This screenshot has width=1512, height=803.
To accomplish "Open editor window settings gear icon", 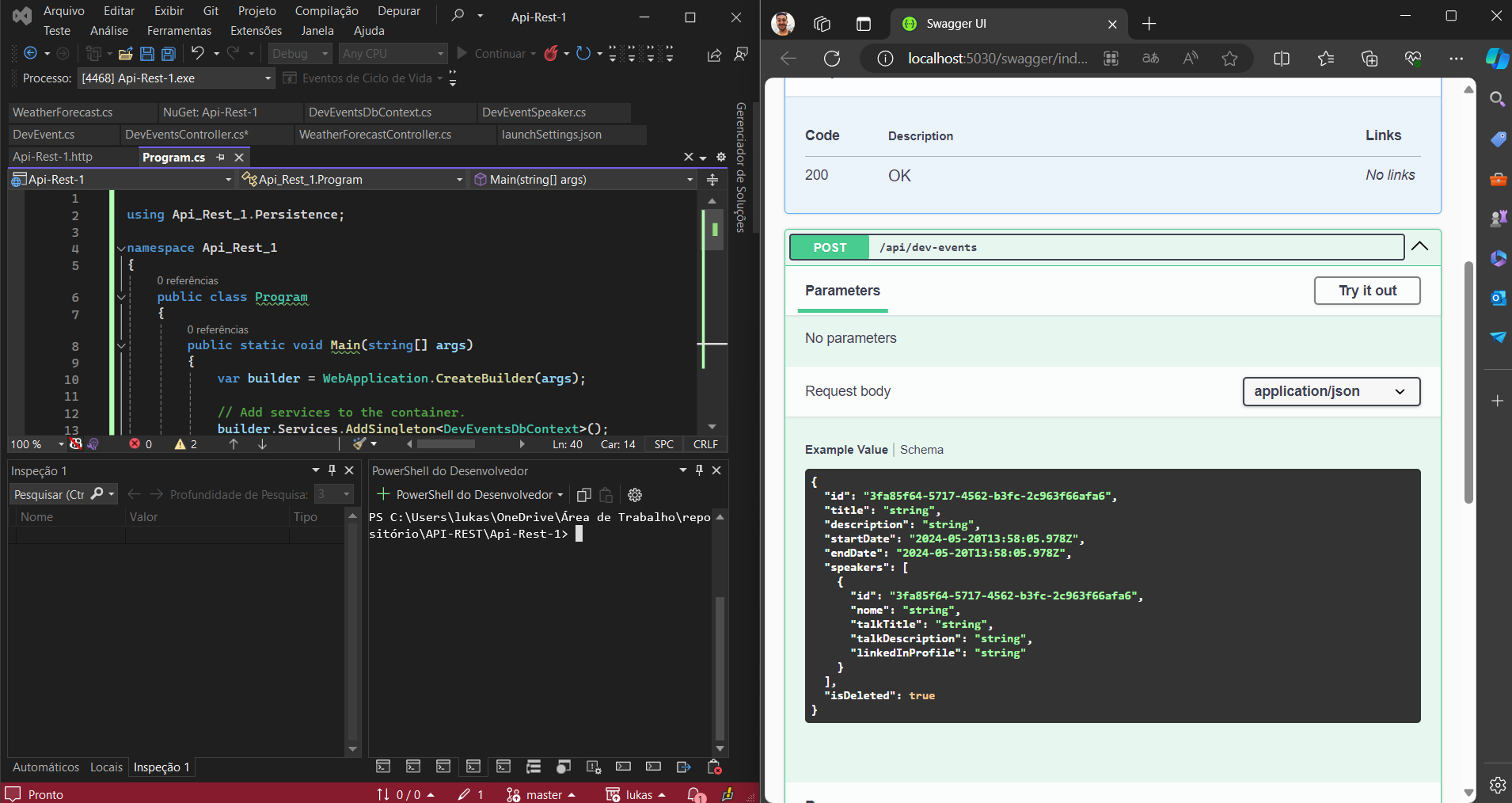I will [721, 157].
